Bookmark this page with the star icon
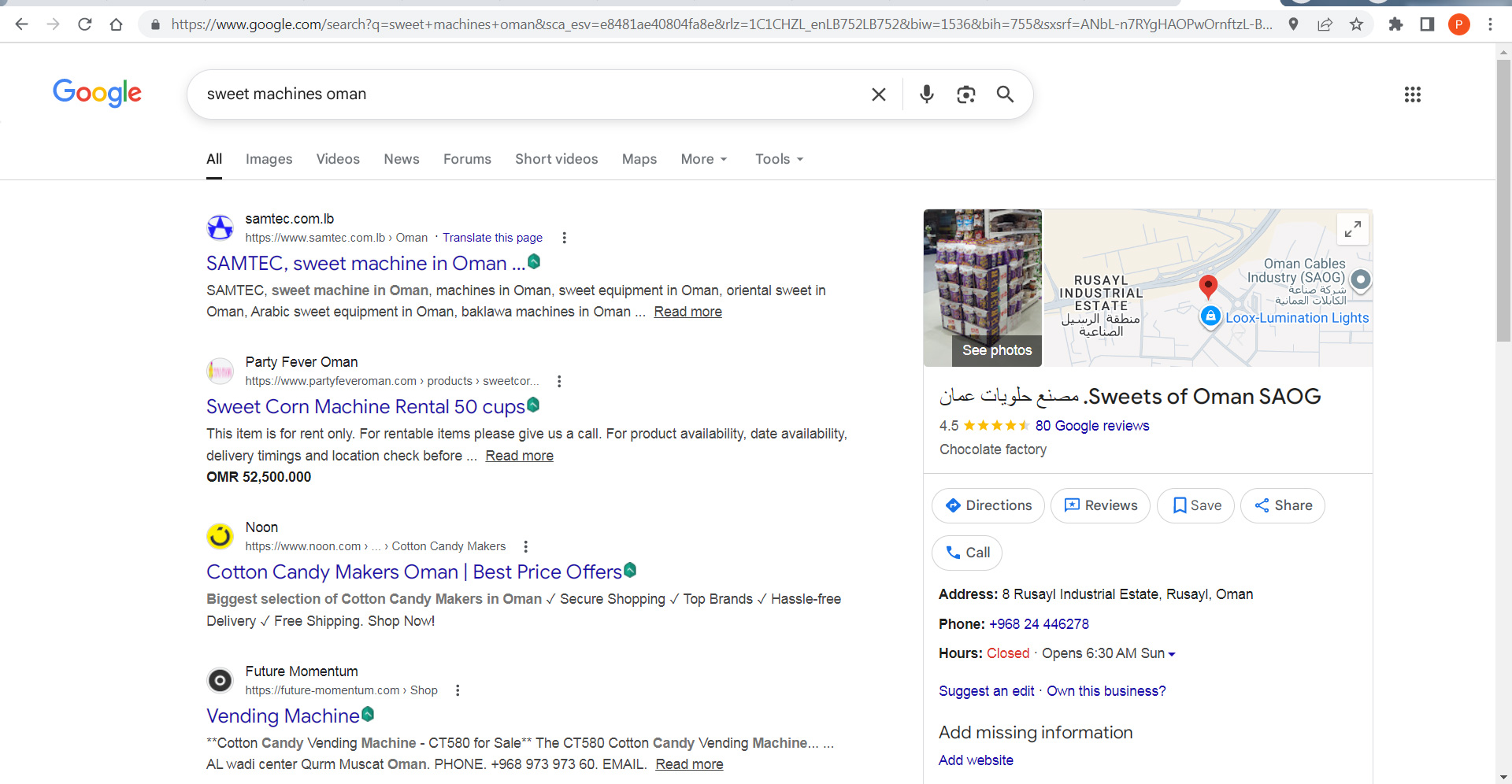The image size is (1512, 784). click(x=1356, y=24)
